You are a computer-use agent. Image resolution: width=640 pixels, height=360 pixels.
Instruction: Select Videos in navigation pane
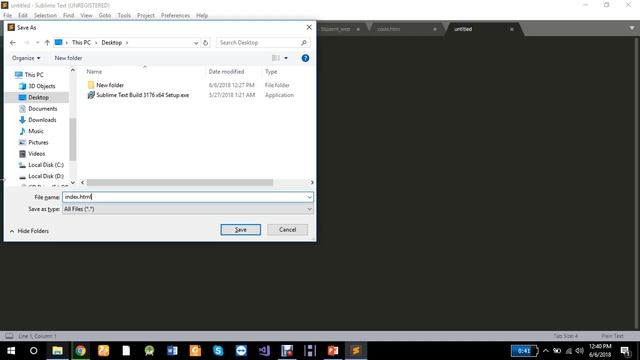pos(36,153)
